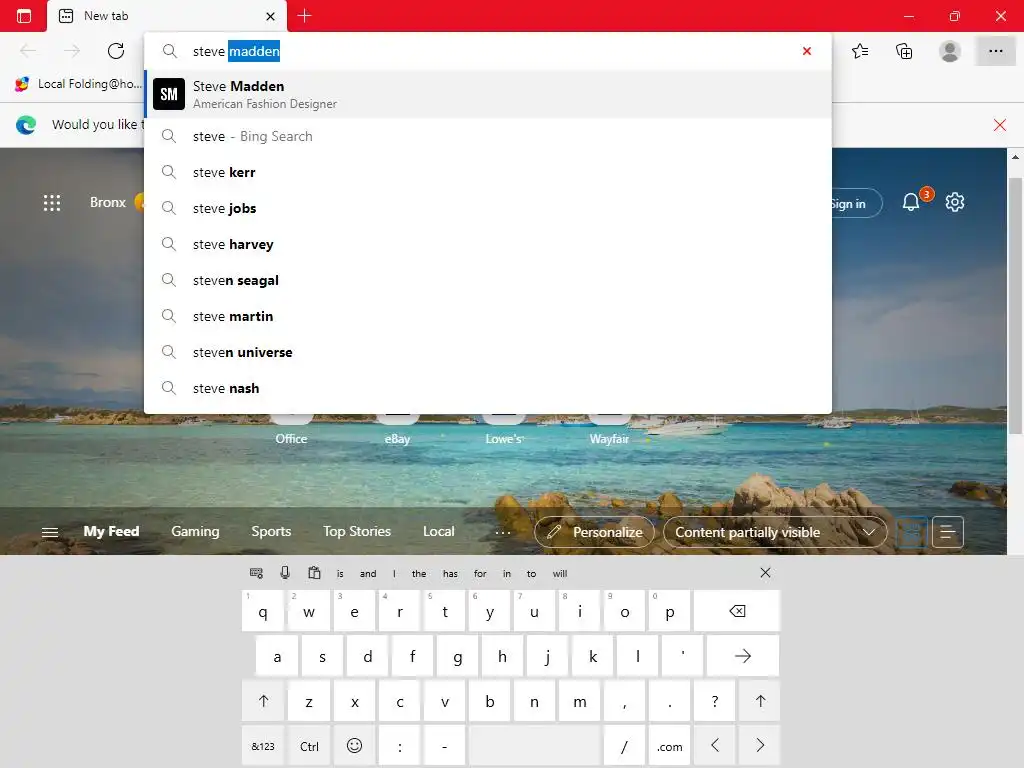Switch to grid layout view icon
This screenshot has height=768, width=1024.
click(912, 533)
